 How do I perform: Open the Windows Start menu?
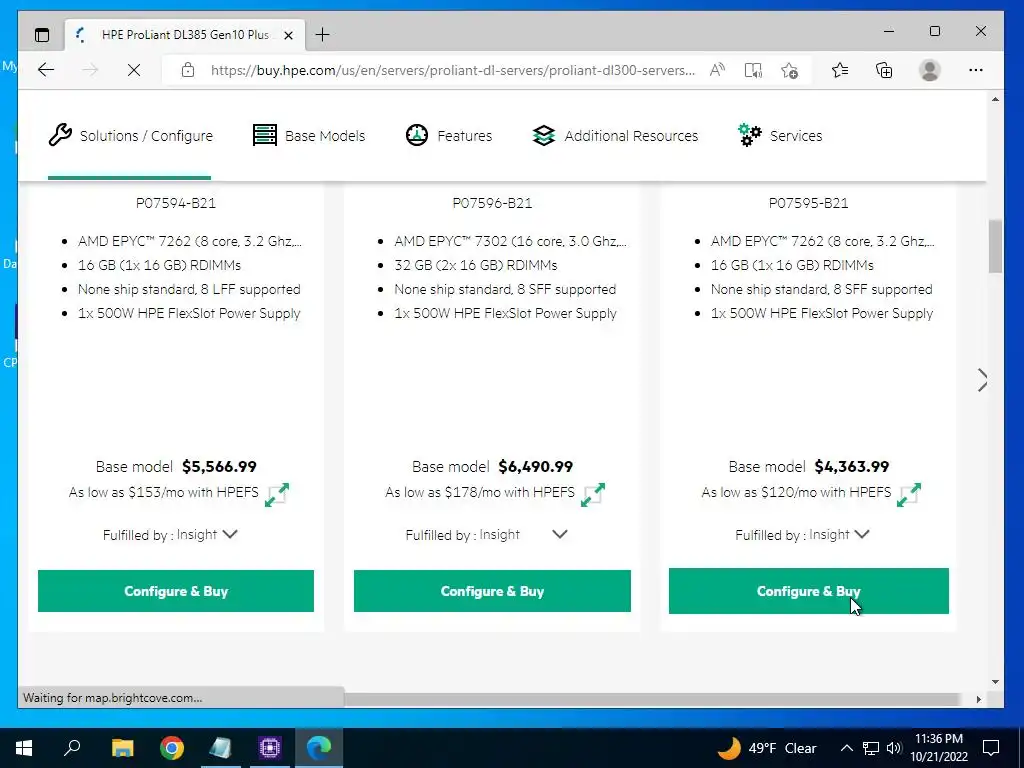24,748
